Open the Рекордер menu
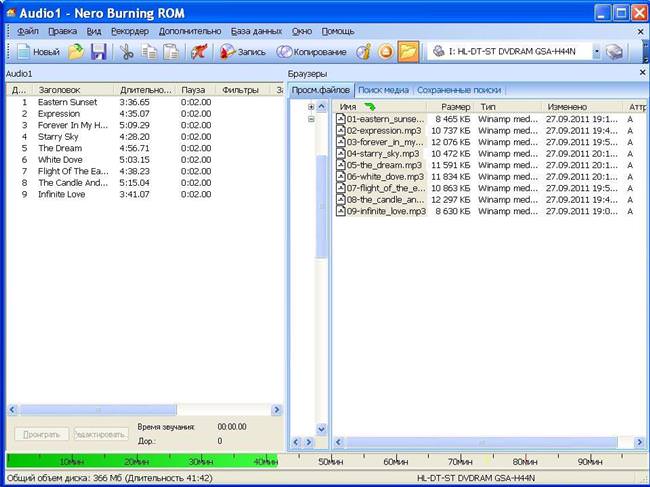 tap(130, 31)
